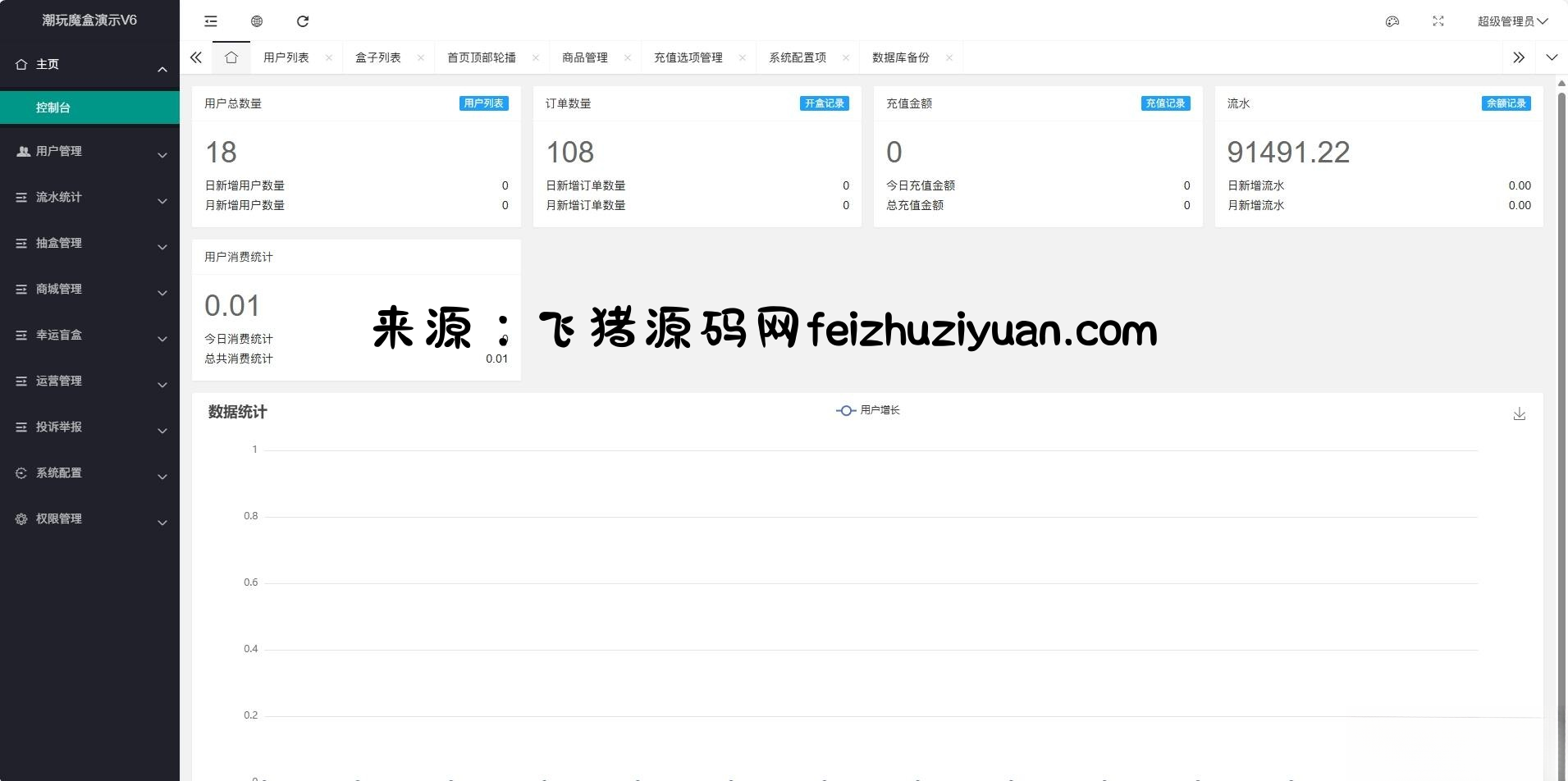
Task: Enter fullscreen mode via the expand icon
Action: tap(1438, 21)
